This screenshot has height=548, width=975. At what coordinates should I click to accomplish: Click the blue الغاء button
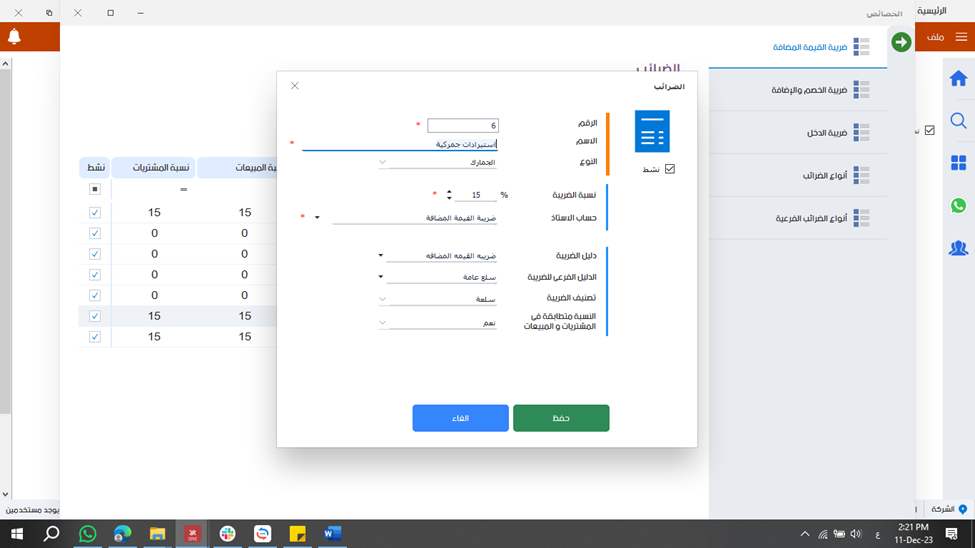pos(460,418)
